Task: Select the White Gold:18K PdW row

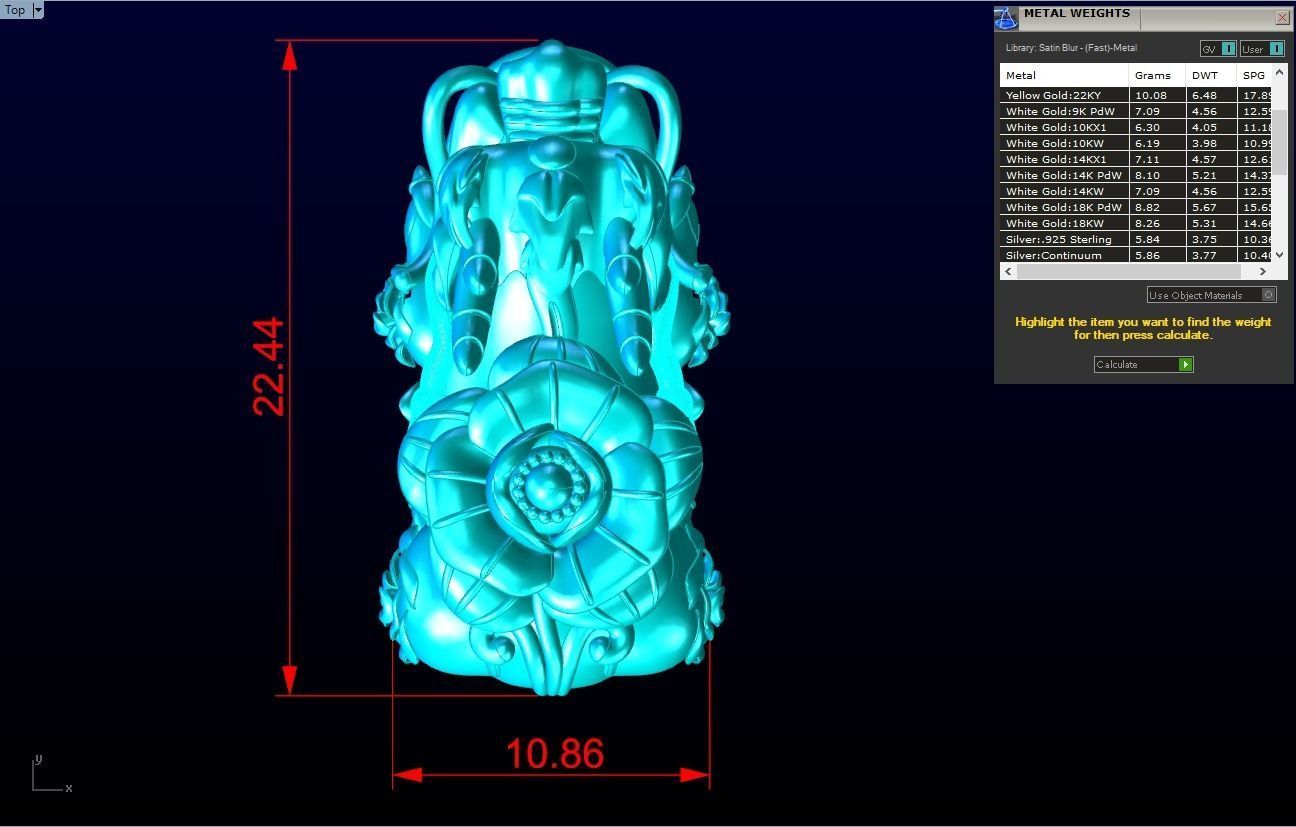Action: [x=1136, y=207]
